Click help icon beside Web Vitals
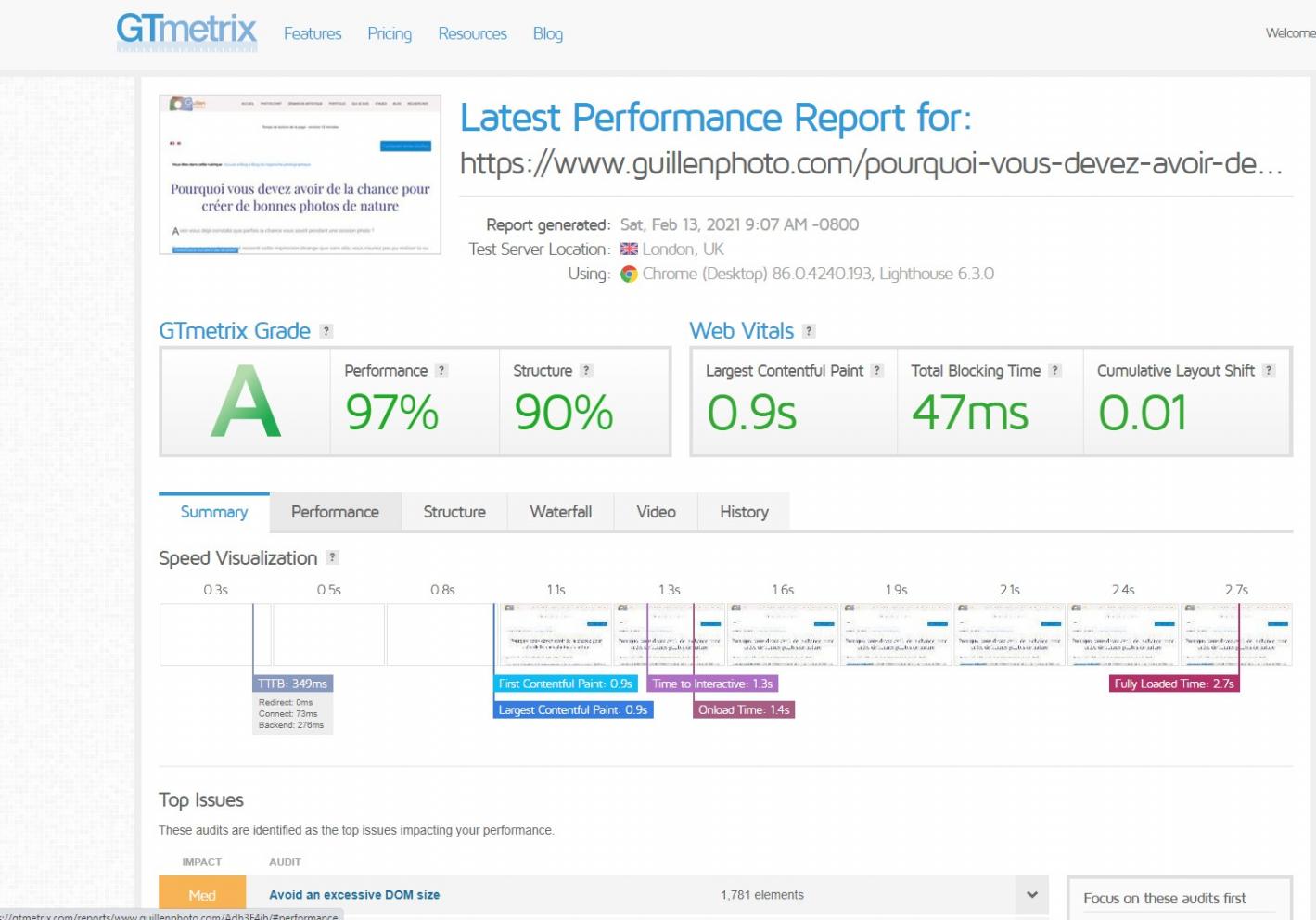1316x920 pixels. [809, 331]
